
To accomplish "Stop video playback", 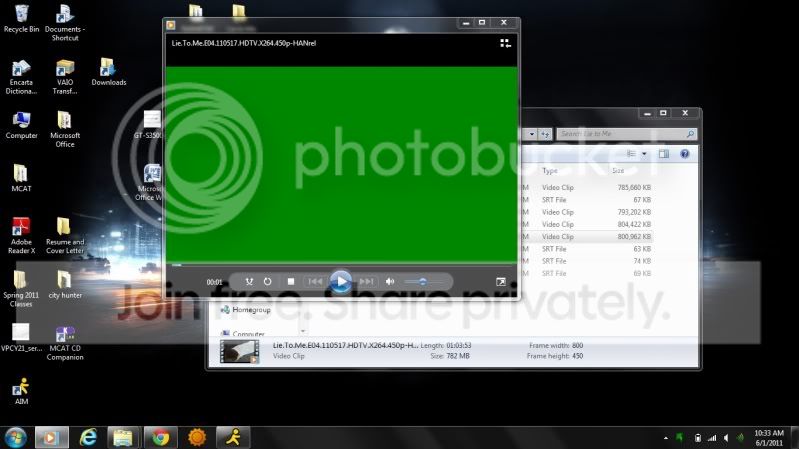I will click(x=291, y=281).
